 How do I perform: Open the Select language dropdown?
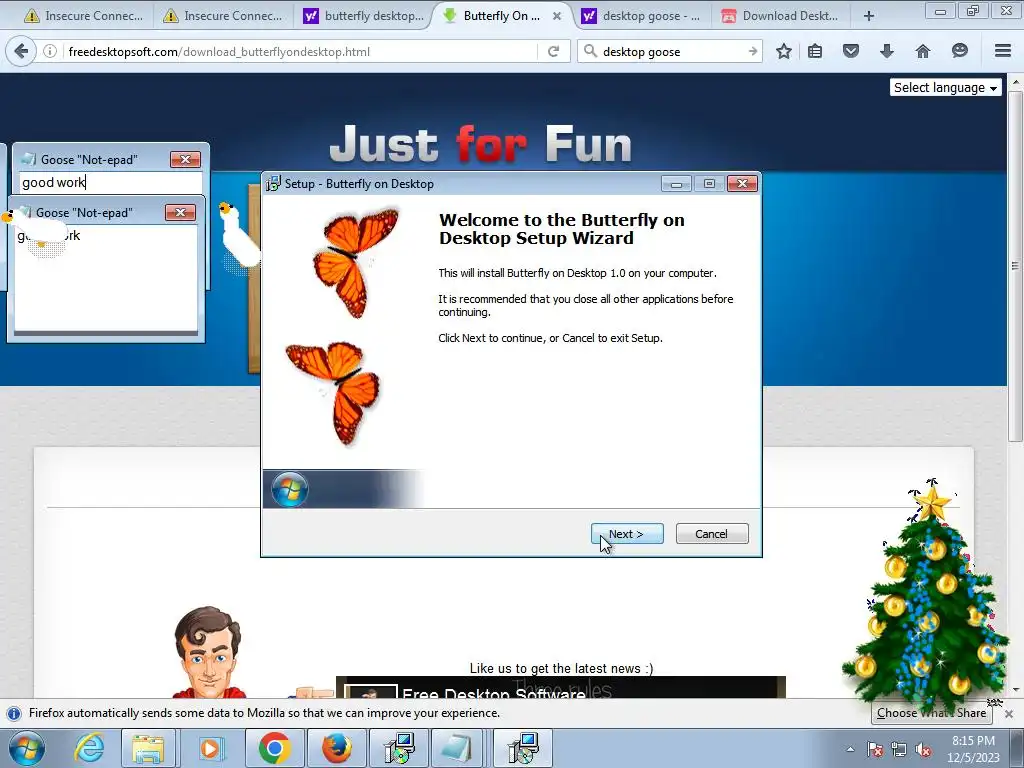pyautogui.click(x=945, y=88)
